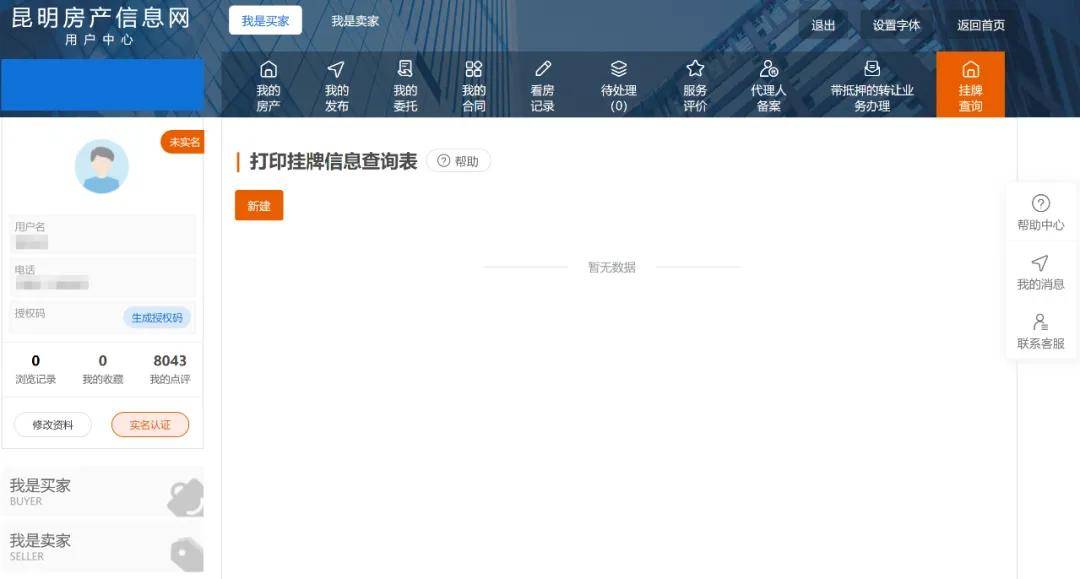Click 生成授权码 button

coord(157,317)
